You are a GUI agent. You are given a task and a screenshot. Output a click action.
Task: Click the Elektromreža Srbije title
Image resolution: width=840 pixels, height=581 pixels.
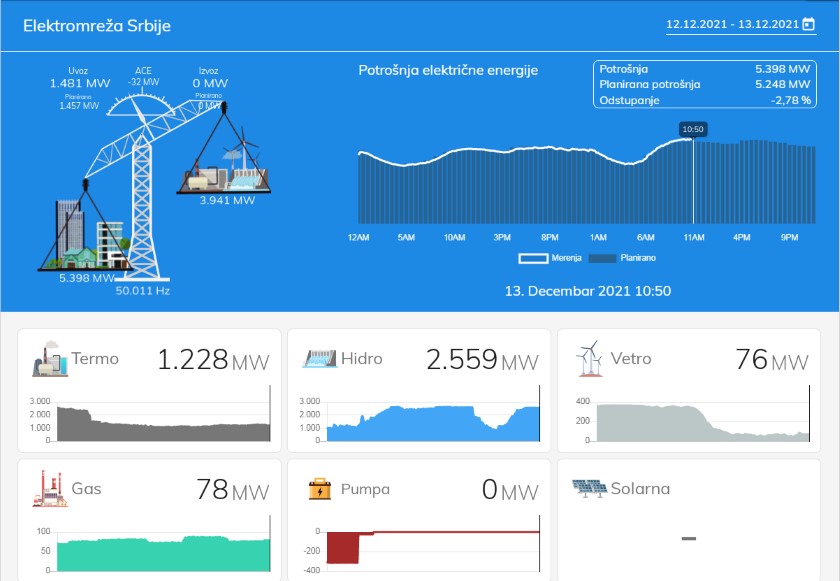pyautogui.click(x=97, y=25)
